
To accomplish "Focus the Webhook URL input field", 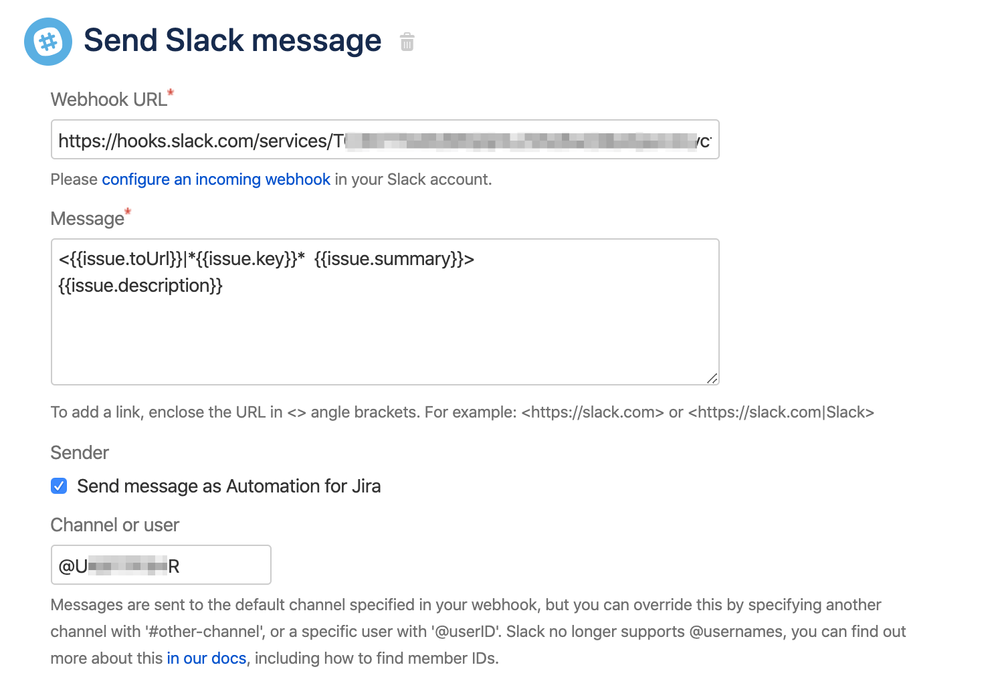I will 384,141.
